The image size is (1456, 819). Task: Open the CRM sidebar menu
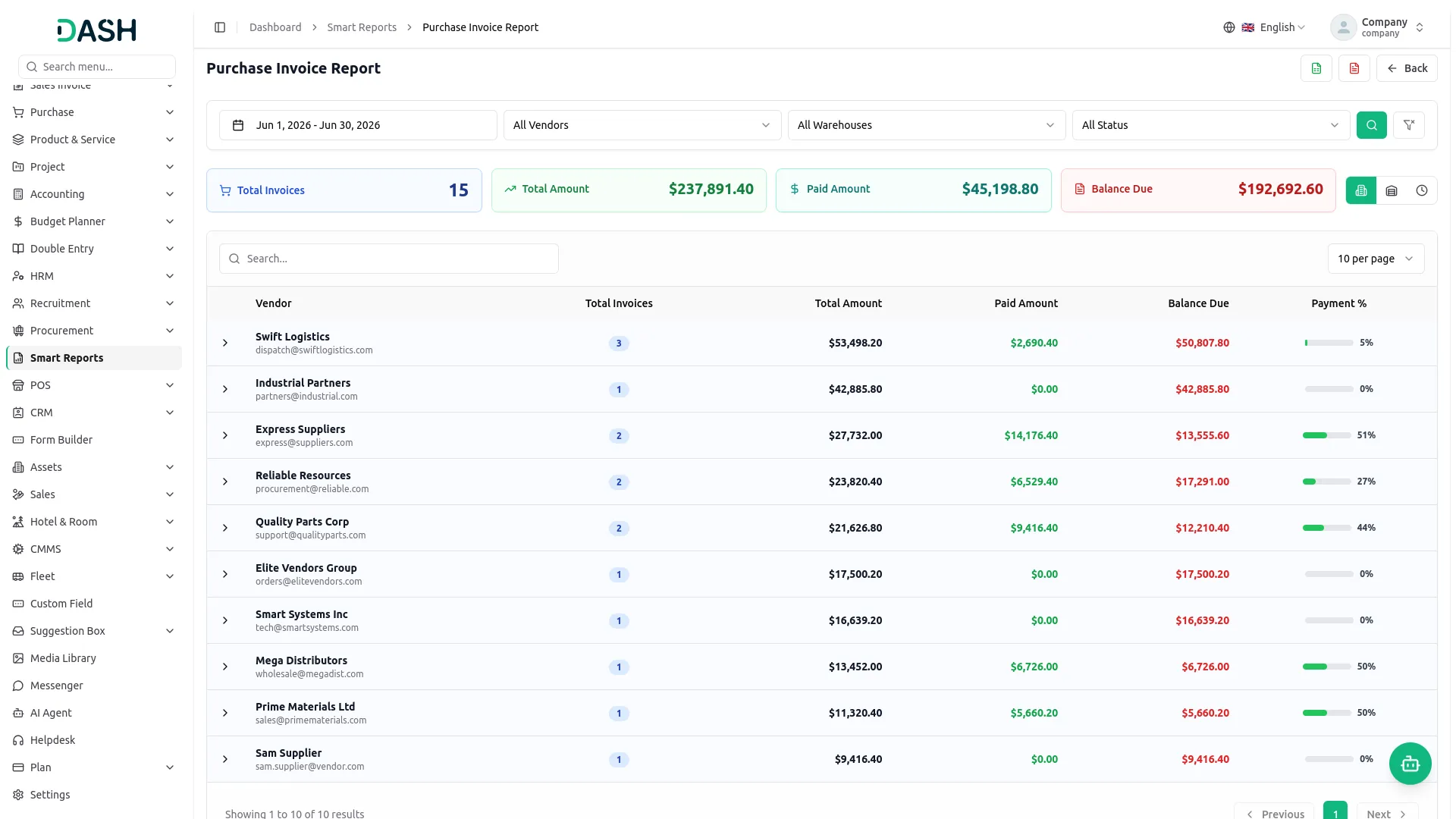(x=94, y=413)
